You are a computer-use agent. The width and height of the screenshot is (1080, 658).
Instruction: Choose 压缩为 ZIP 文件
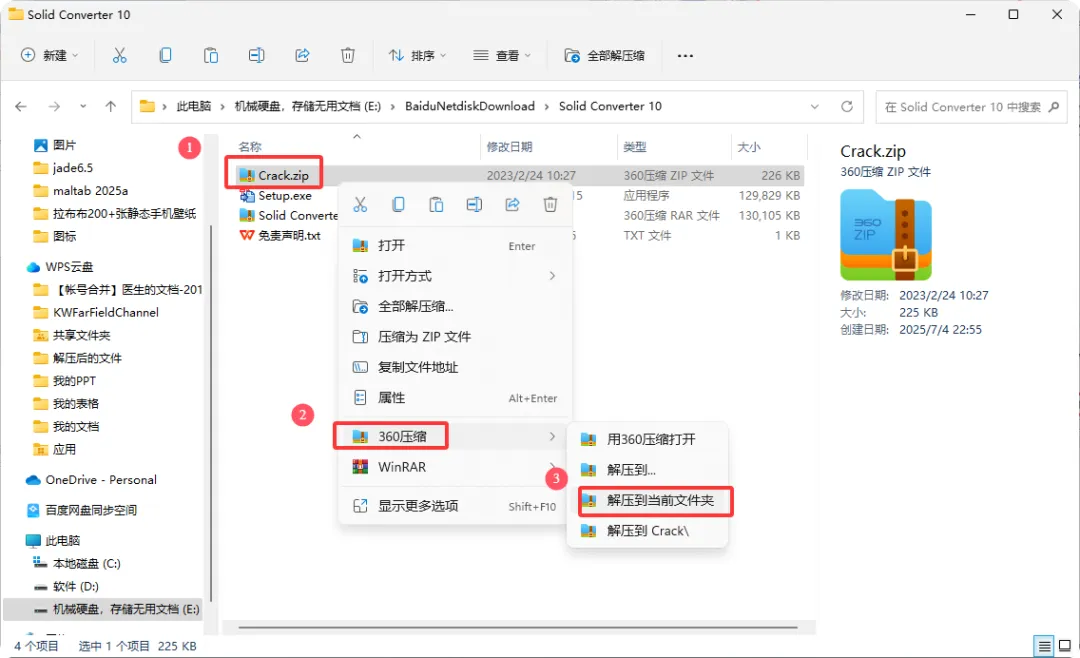[x=455, y=337]
